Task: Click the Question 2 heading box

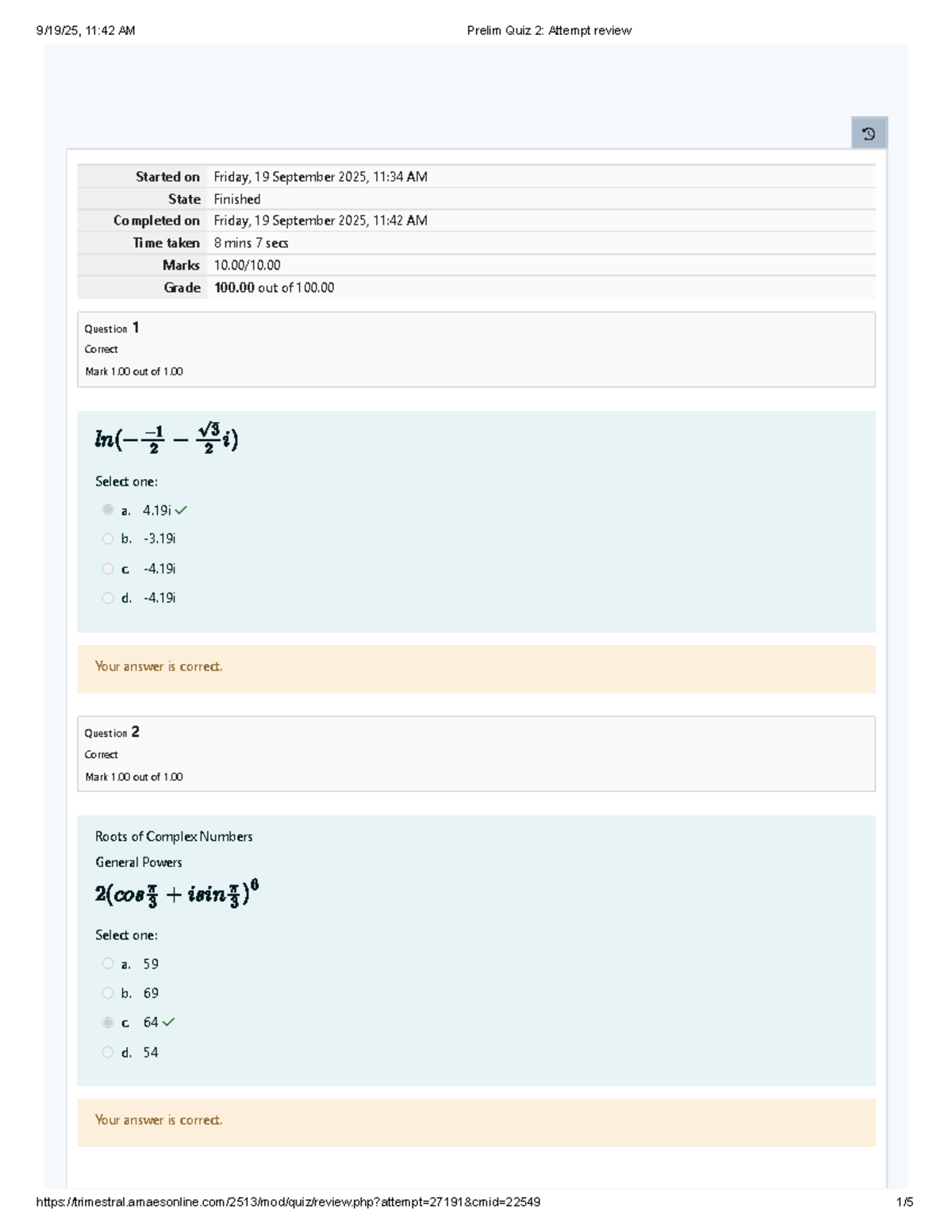Action: pos(476,754)
